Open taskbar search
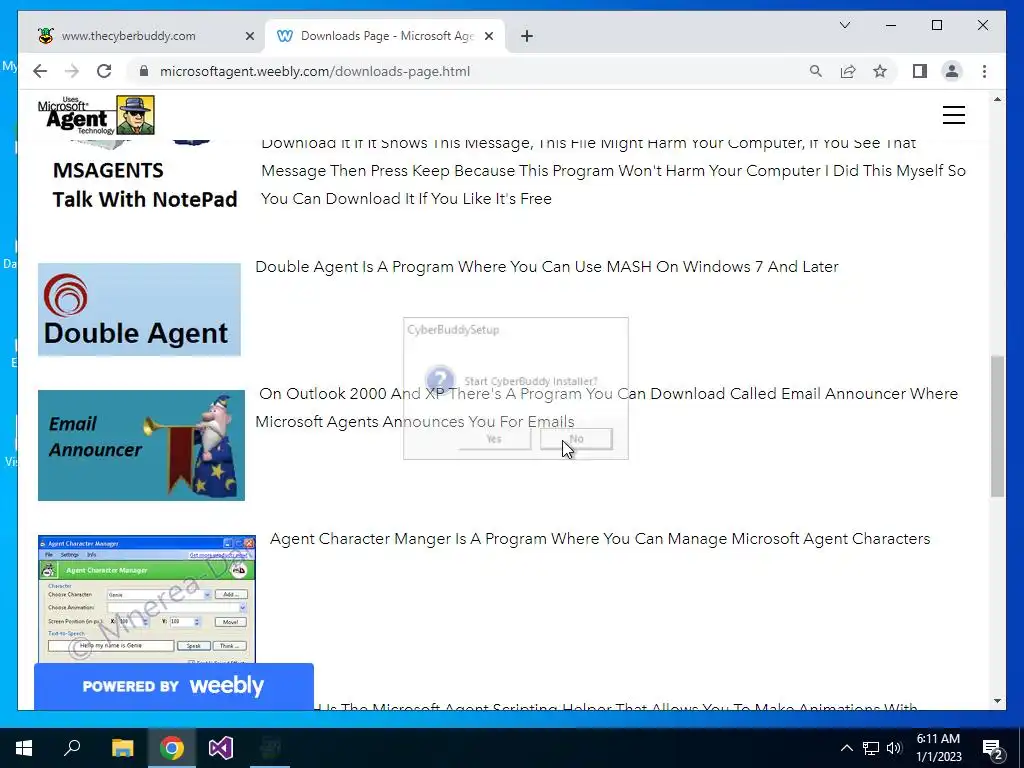Screen dimensions: 1024x768 [x=72, y=748]
